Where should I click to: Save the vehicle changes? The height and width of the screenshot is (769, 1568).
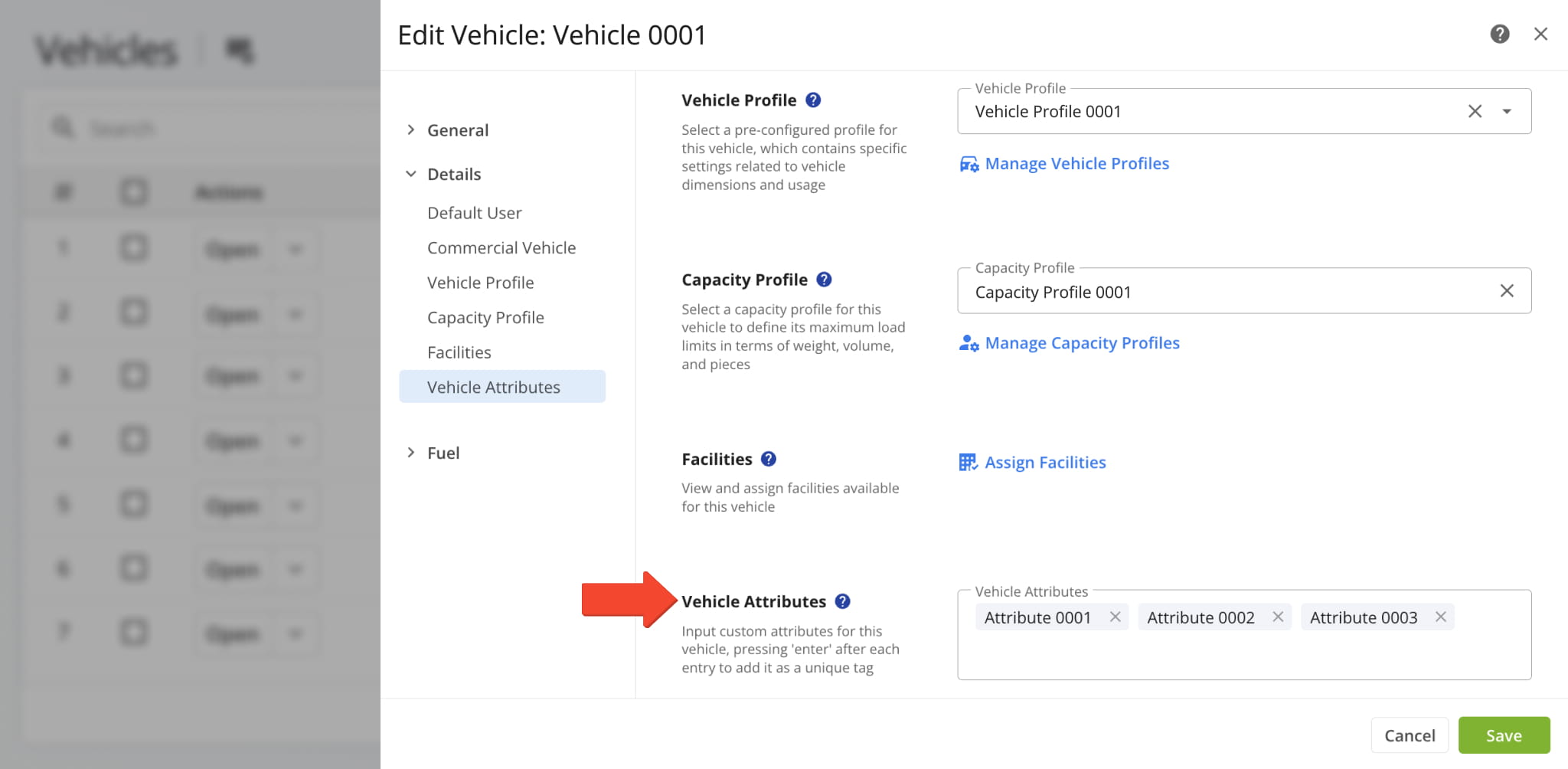pos(1503,735)
